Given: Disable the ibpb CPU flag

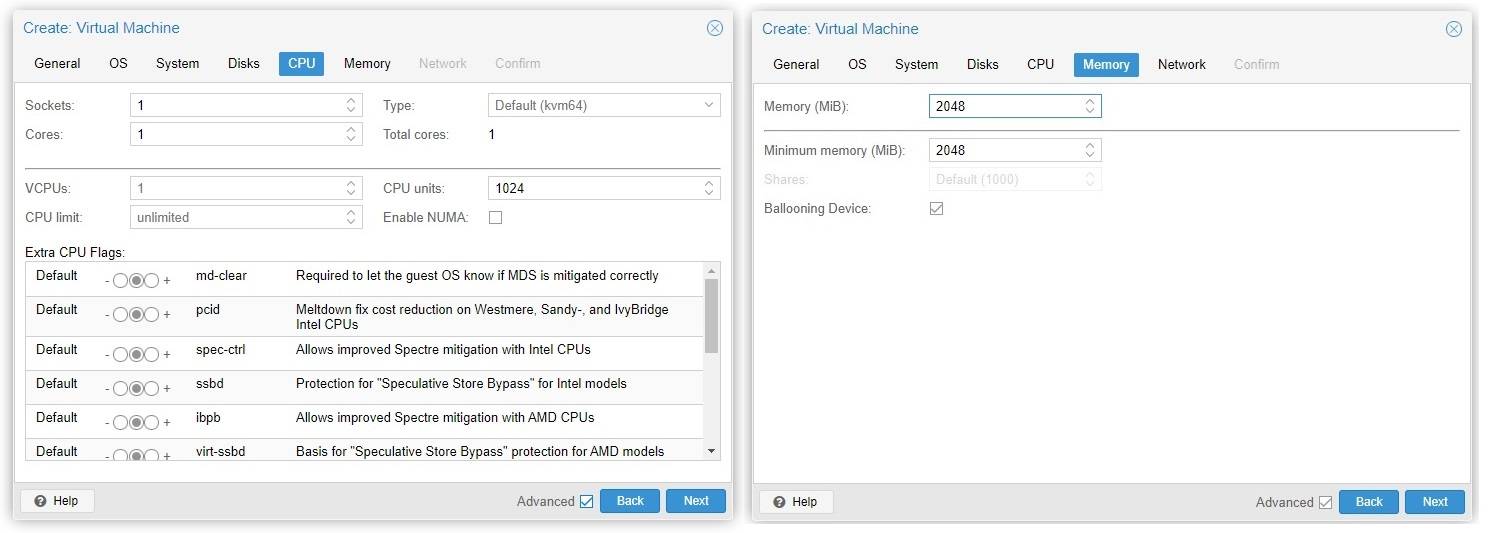Looking at the screenshot, I should (120, 423).
